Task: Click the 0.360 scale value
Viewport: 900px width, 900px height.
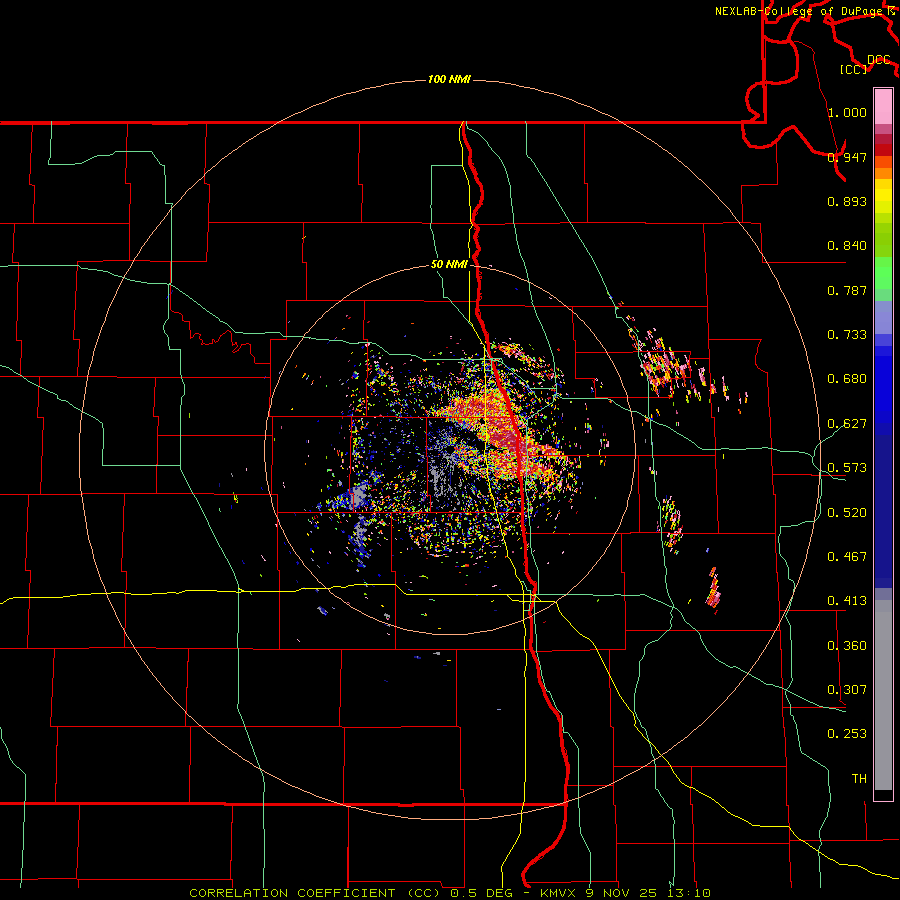Action: click(847, 645)
